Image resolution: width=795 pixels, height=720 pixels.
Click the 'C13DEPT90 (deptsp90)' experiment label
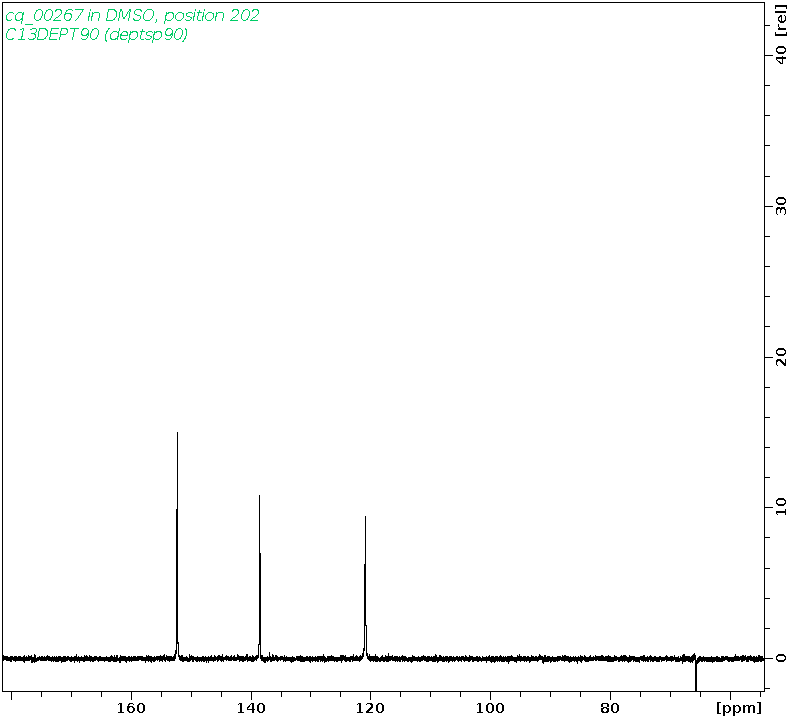click(x=96, y=34)
